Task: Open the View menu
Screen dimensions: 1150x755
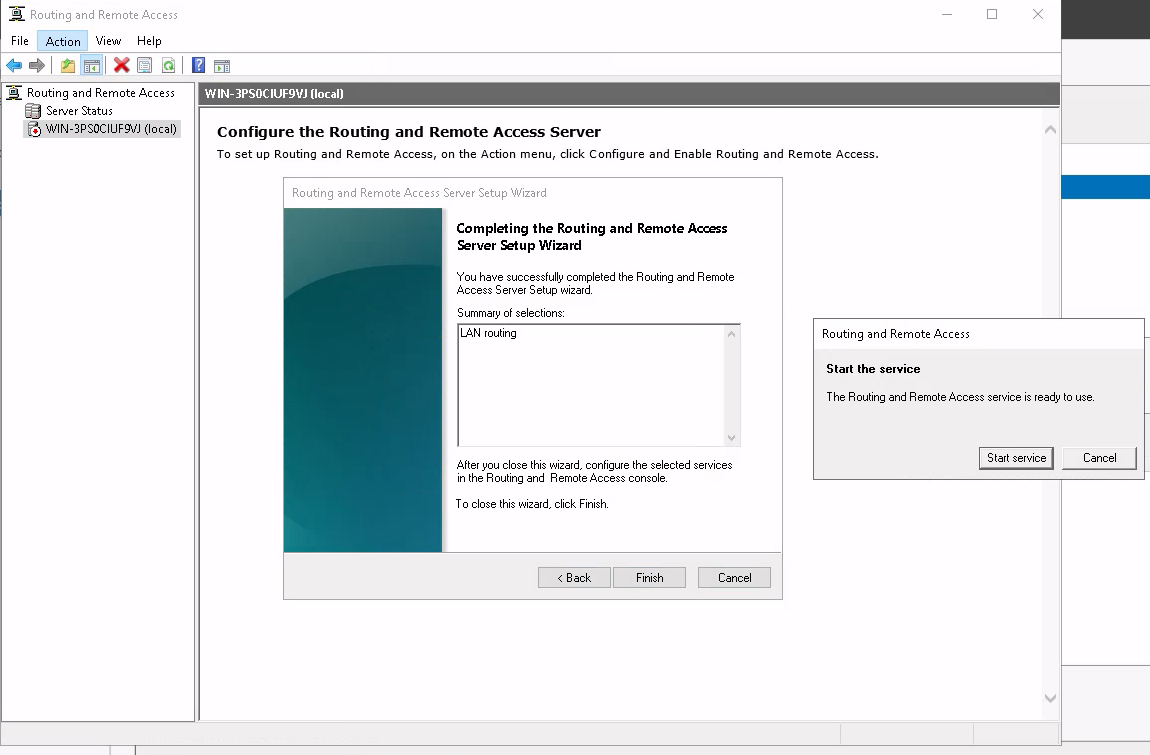Action: click(109, 41)
